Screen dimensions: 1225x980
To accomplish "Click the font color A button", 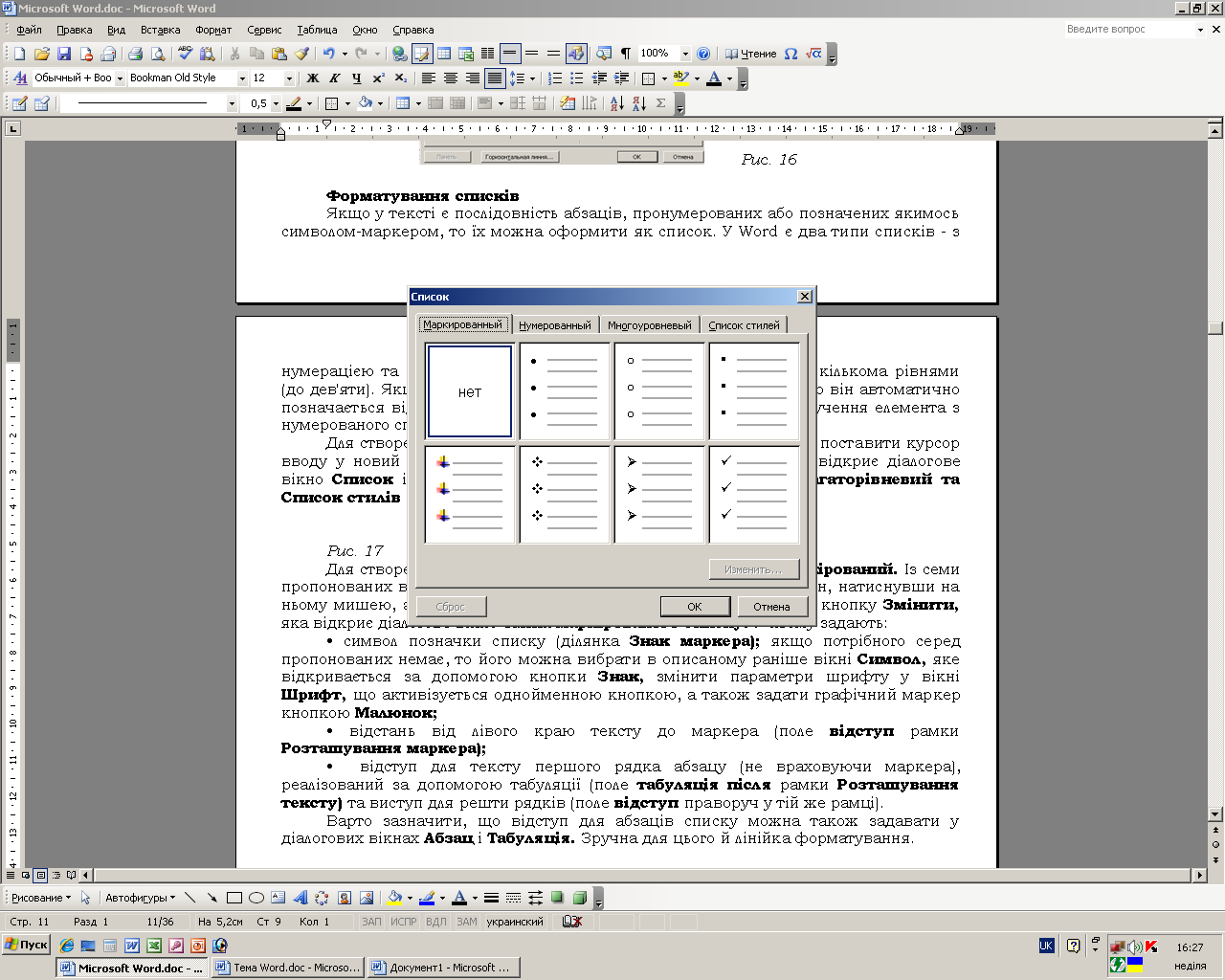I will pos(713,78).
